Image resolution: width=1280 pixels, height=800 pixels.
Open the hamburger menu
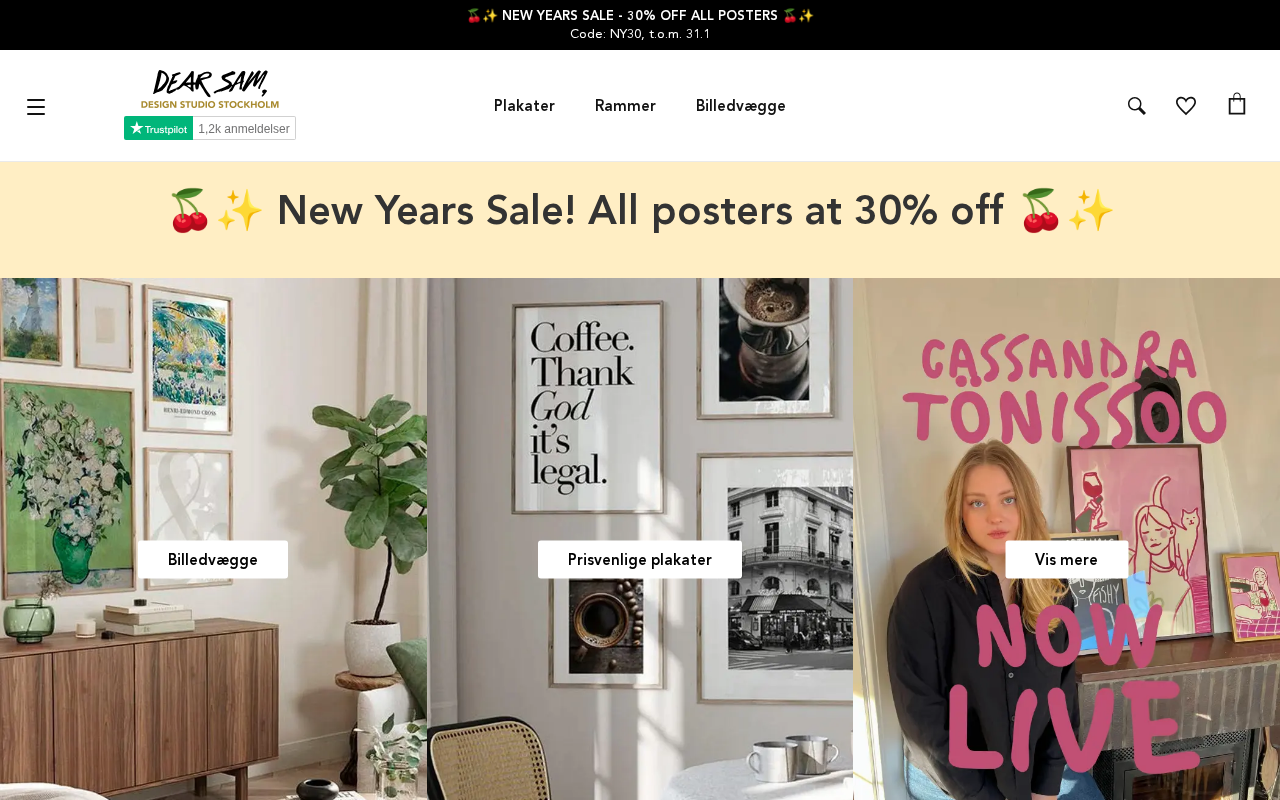(36, 107)
